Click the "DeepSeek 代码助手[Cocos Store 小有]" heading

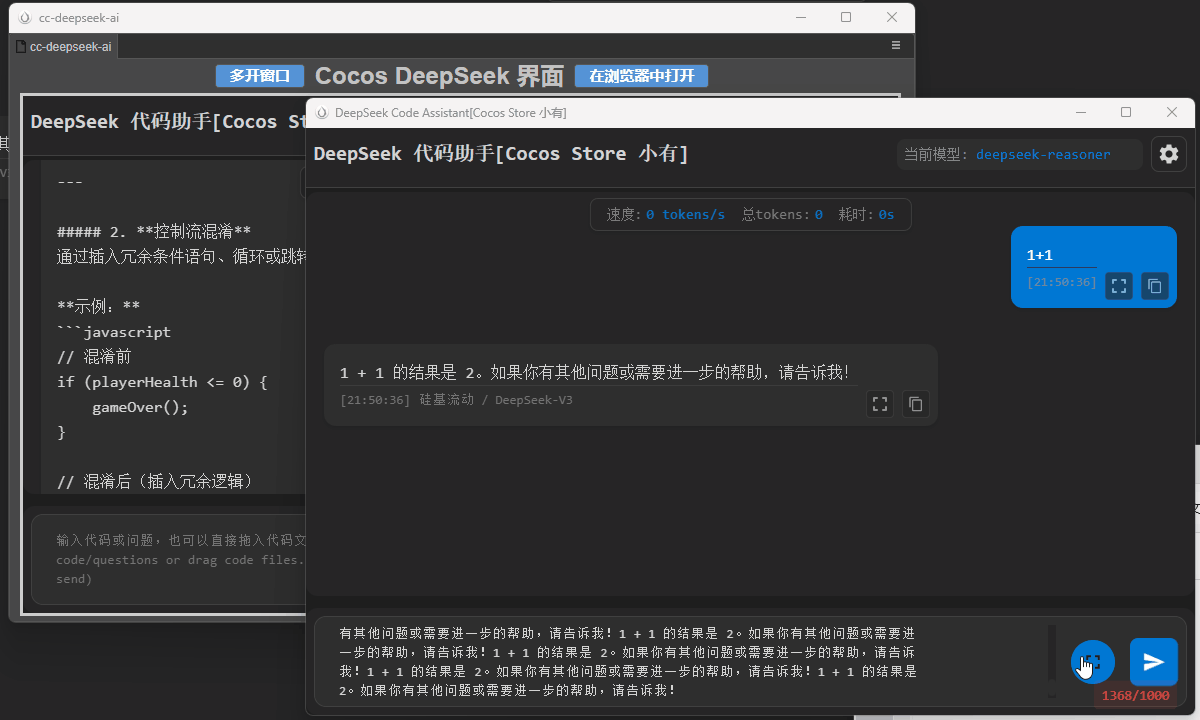[501, 154]
